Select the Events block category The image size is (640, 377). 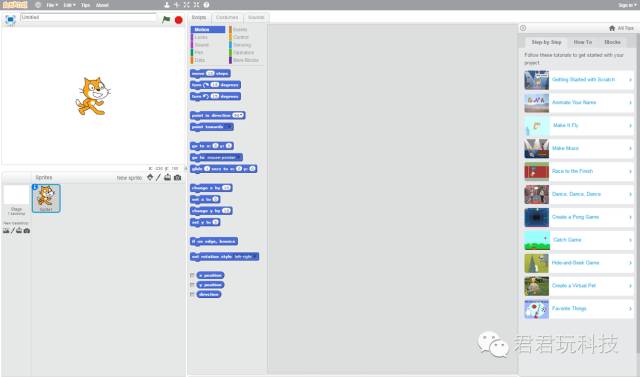pyautogui.click(x=246, y=29)
